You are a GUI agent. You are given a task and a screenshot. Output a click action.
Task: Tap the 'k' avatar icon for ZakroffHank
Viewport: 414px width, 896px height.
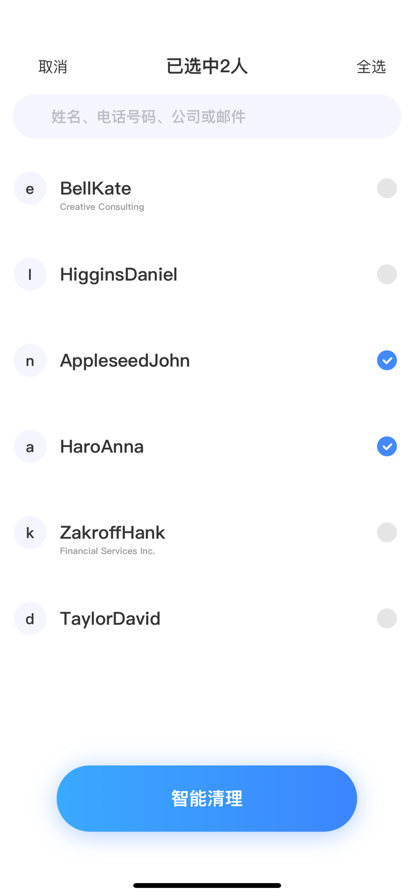[30, 533]
